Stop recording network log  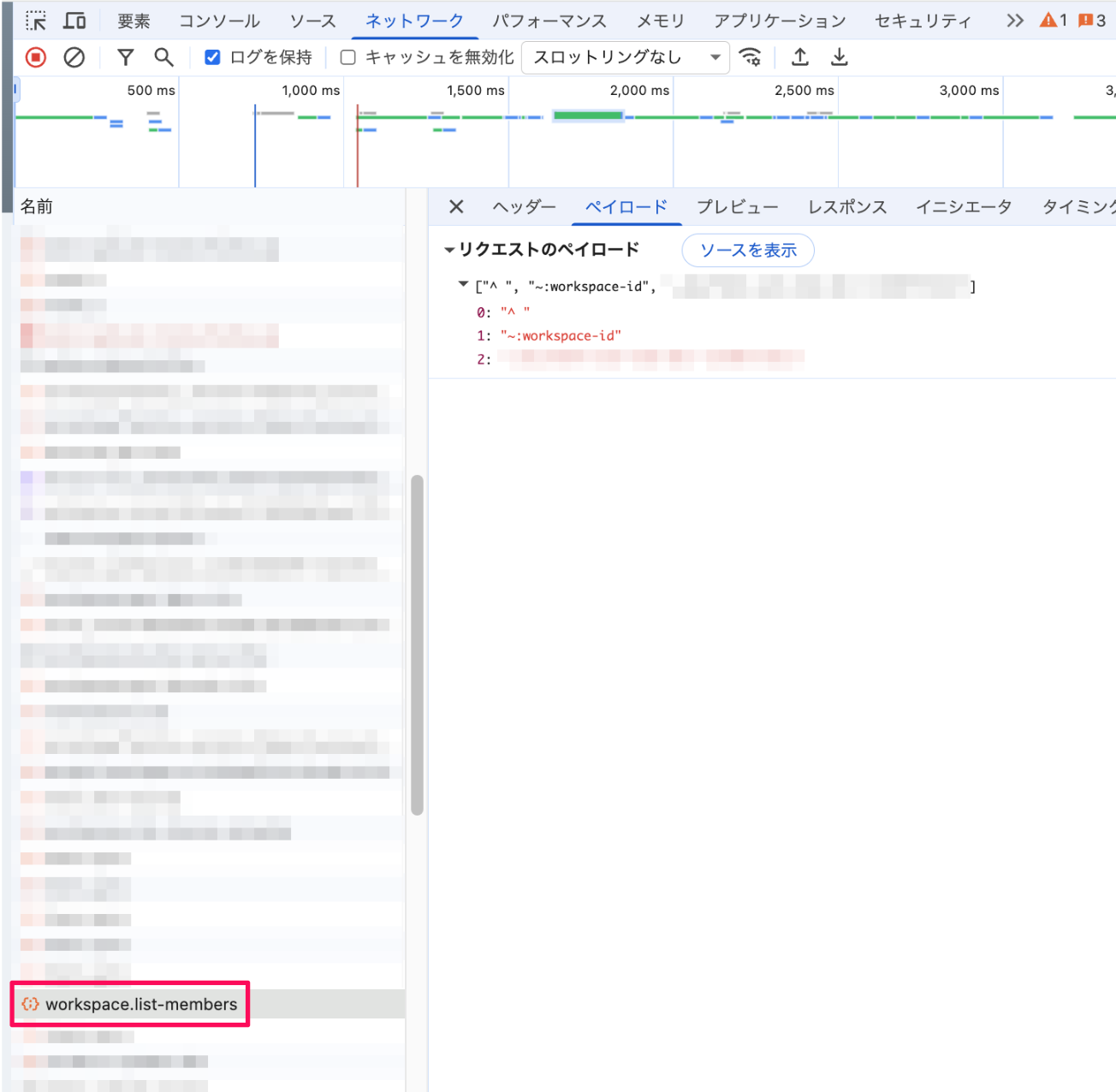[36, 57]
